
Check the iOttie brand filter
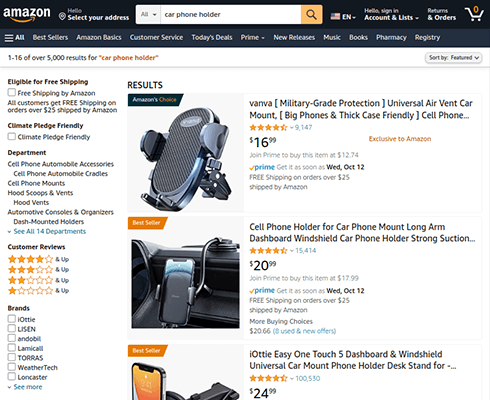click(x=12, y=319)
